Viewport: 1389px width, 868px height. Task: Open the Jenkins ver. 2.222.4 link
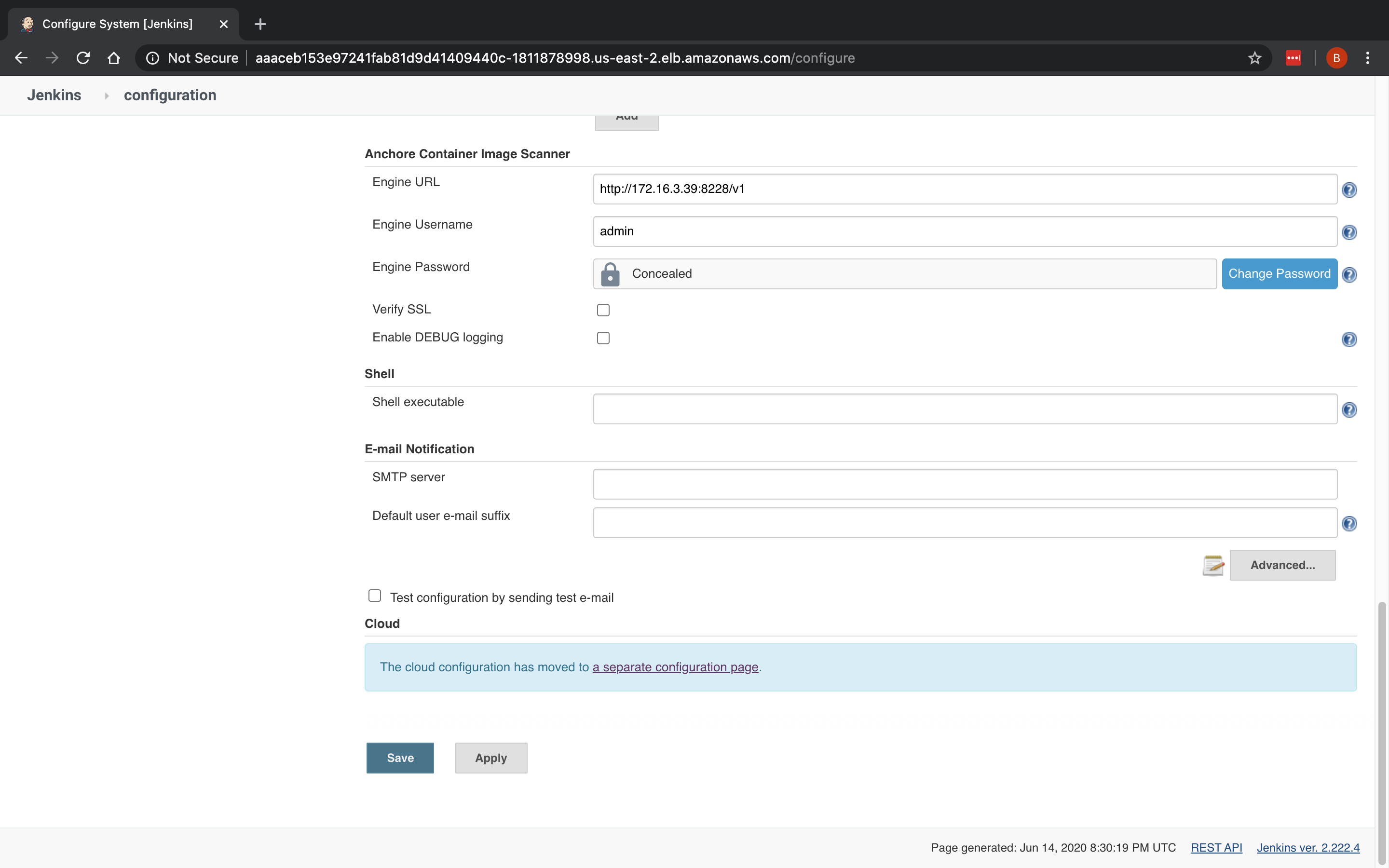(1308, 847)
